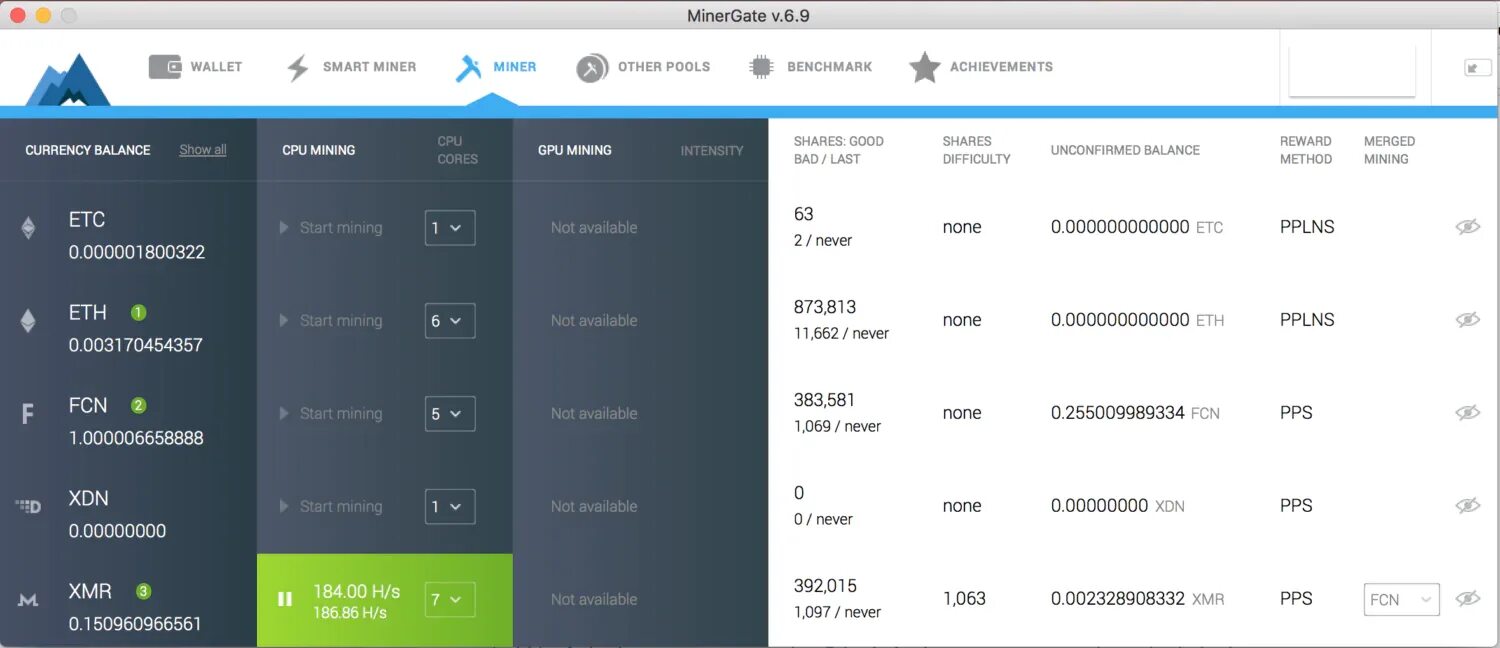Click the Other Pools round icon
The image size is (1500, 648).
point(592,68)
